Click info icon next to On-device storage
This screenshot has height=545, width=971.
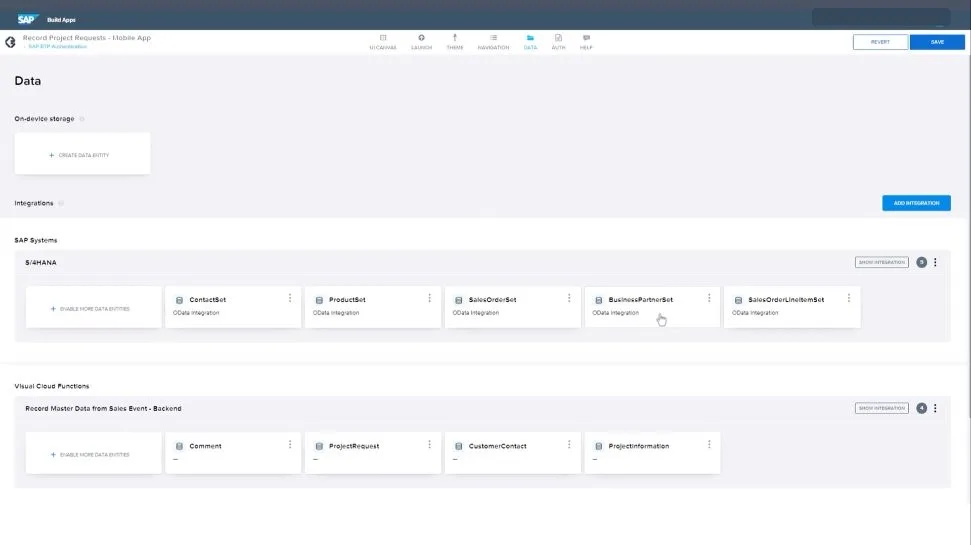pos(82,119)
